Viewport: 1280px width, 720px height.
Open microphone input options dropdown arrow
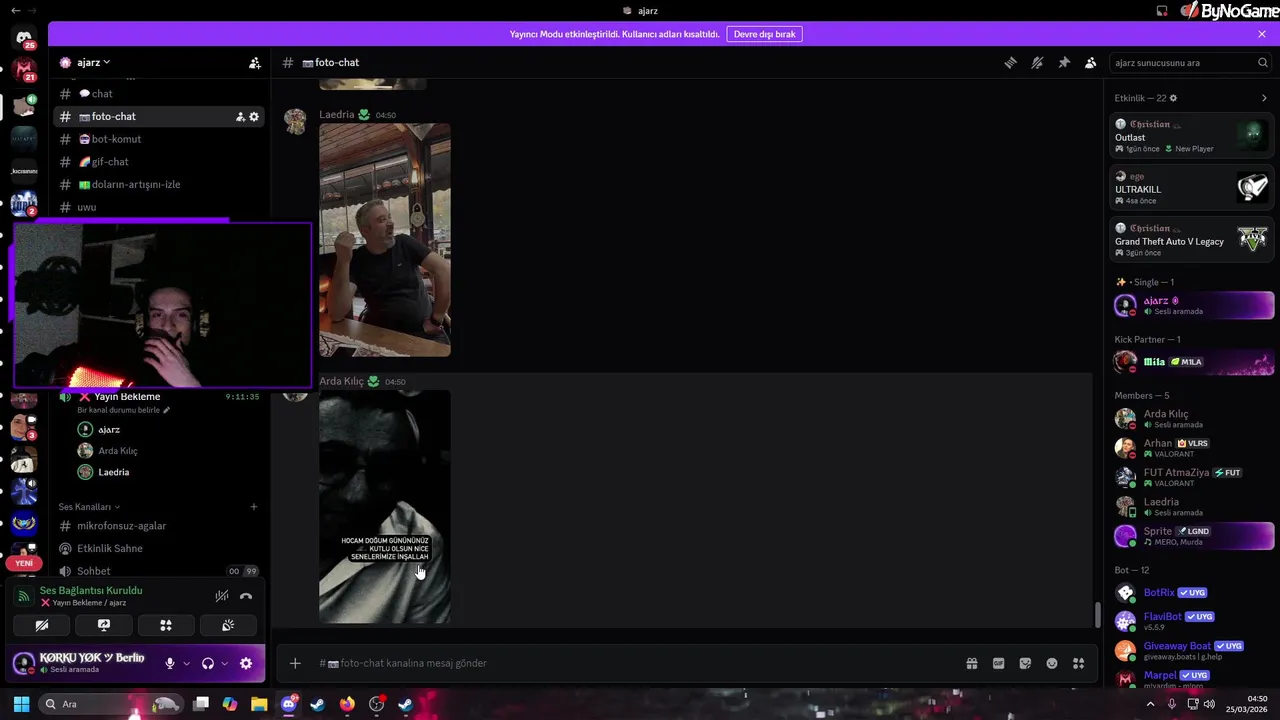pos(186,663)
